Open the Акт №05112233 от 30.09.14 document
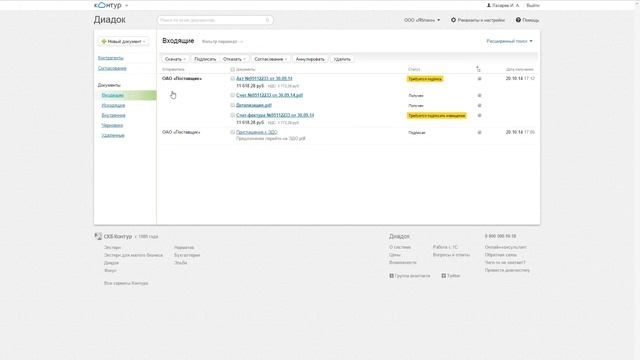640x360 pixels. click(x=264, y=78)
